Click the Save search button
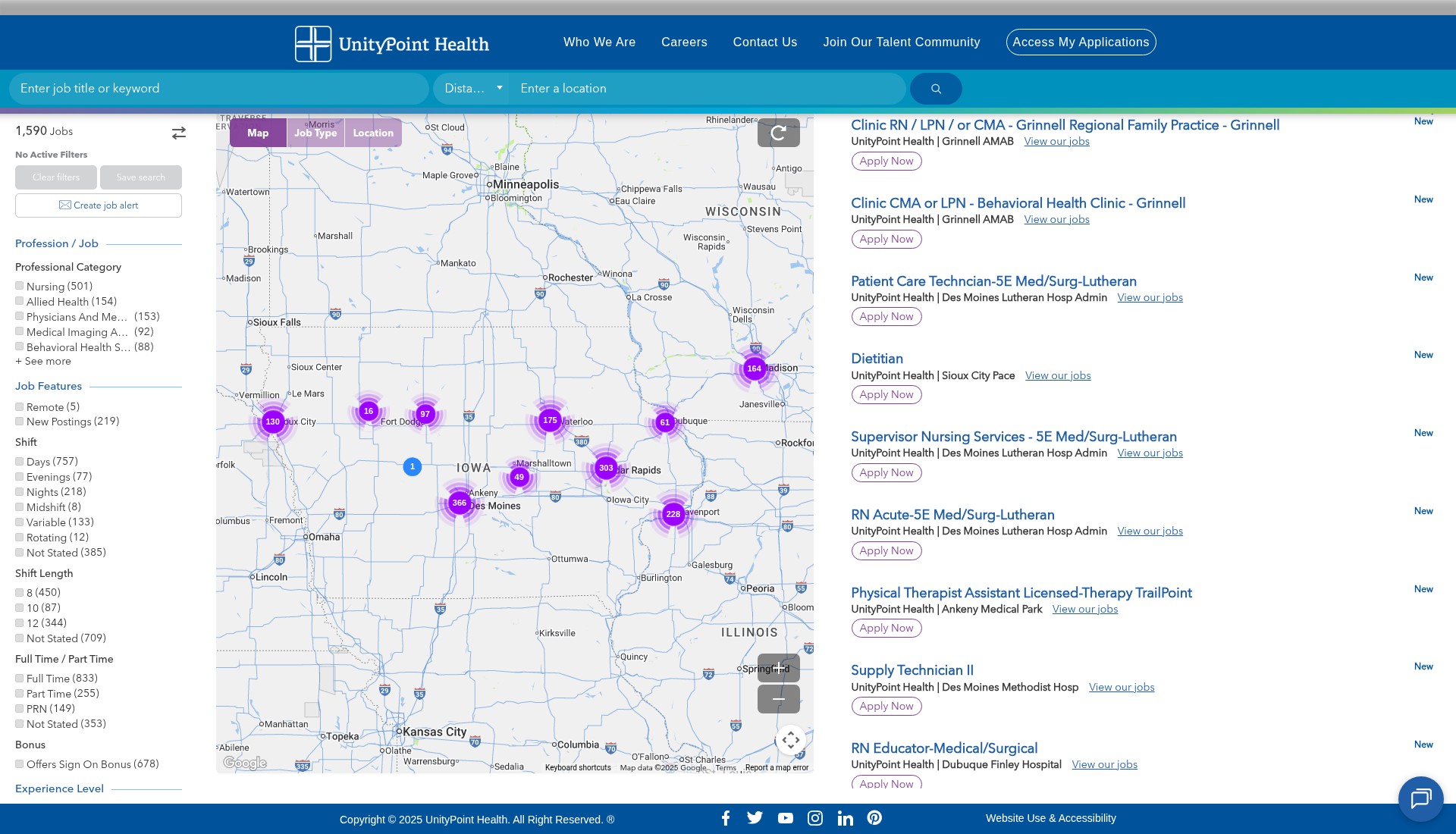Viewport: 1456px width, 834px height. pyautogui.click(x=141, y=177)
